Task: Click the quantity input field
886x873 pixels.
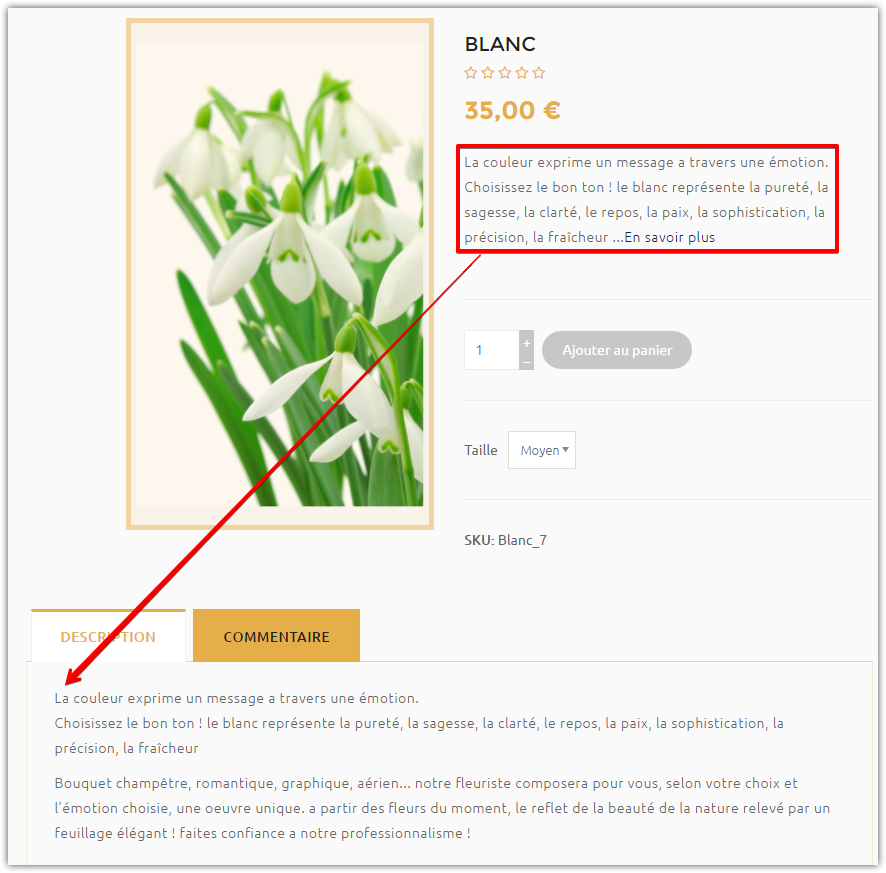Action: click(492, 350)
